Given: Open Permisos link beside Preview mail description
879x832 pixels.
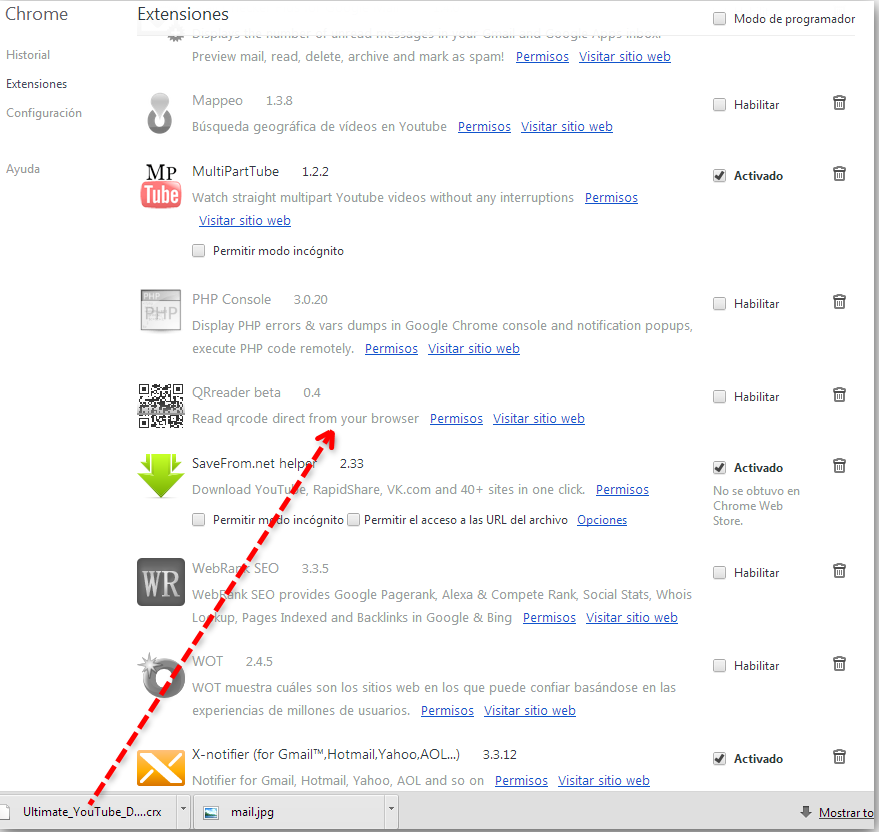Looking at the screenshot, I should [542, 57].
